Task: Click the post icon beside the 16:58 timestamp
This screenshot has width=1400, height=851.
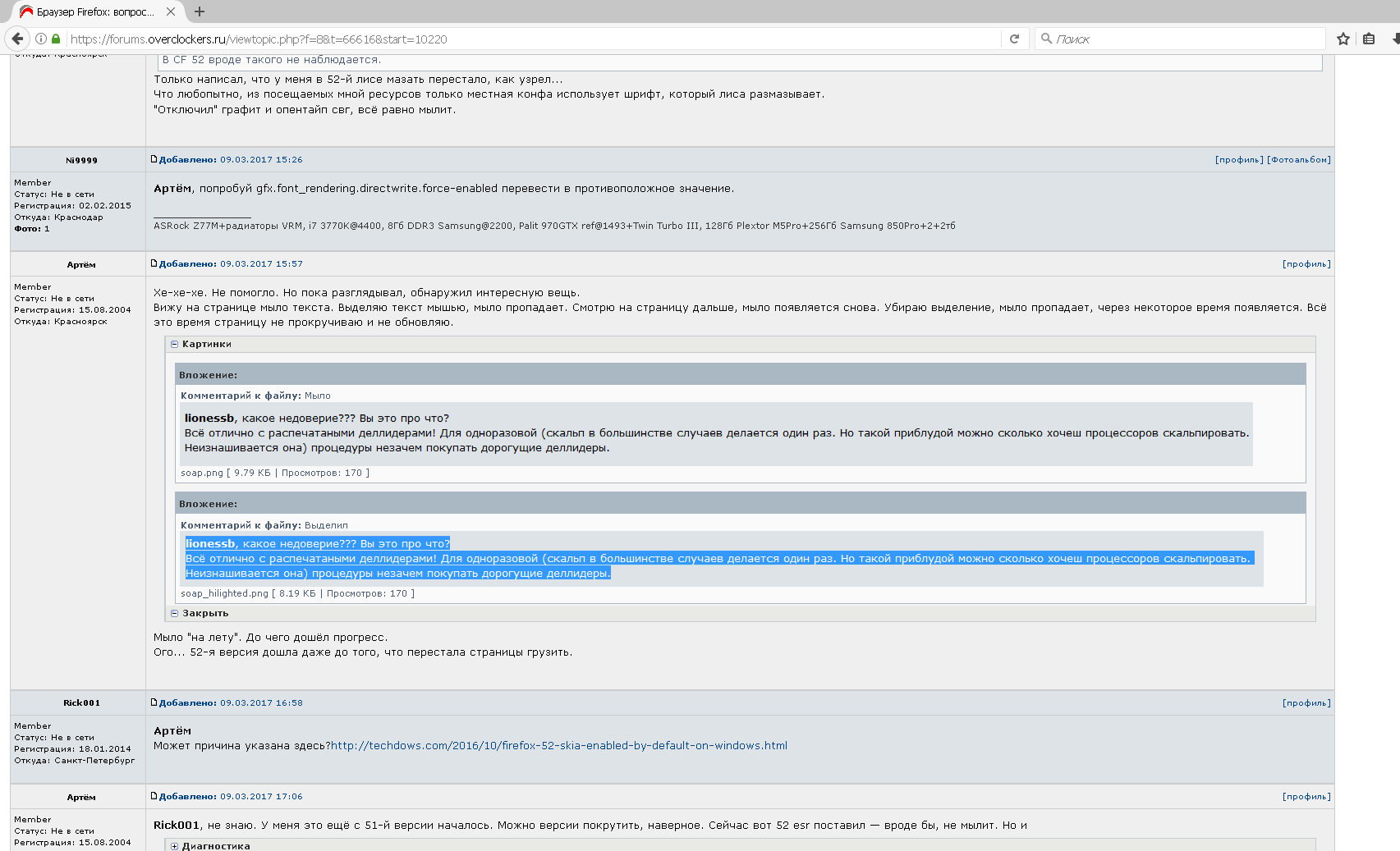Action: pyautogui.click(x=154, y=702)
